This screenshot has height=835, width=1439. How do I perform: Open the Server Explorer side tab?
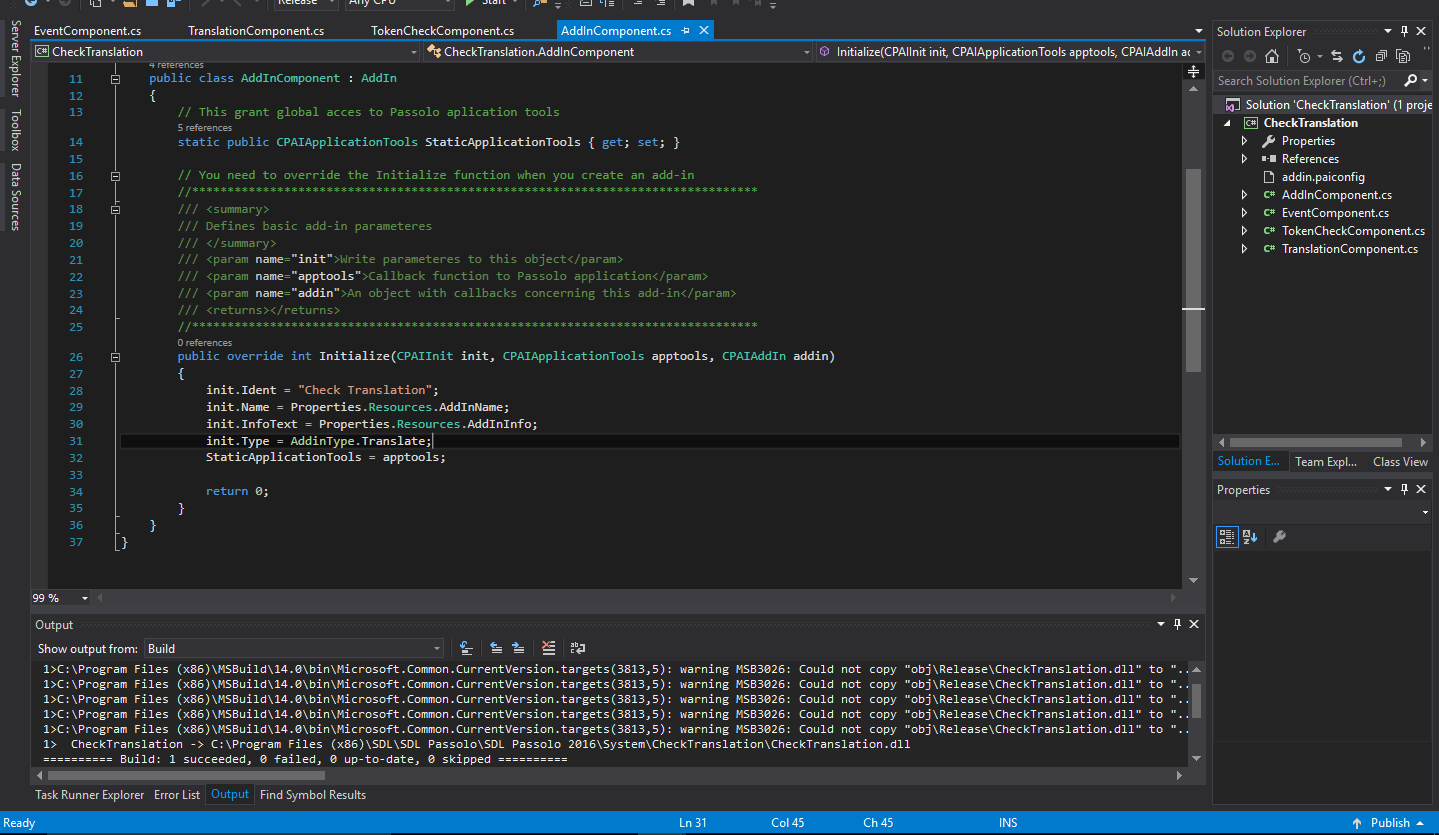[15, 58]
